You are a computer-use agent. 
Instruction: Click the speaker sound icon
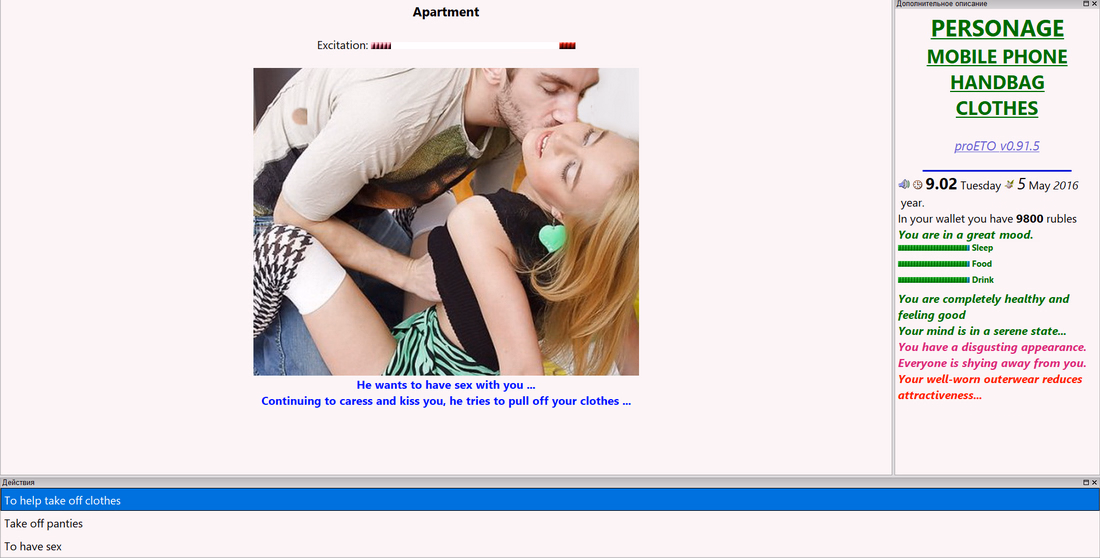(x=904, y=185)
